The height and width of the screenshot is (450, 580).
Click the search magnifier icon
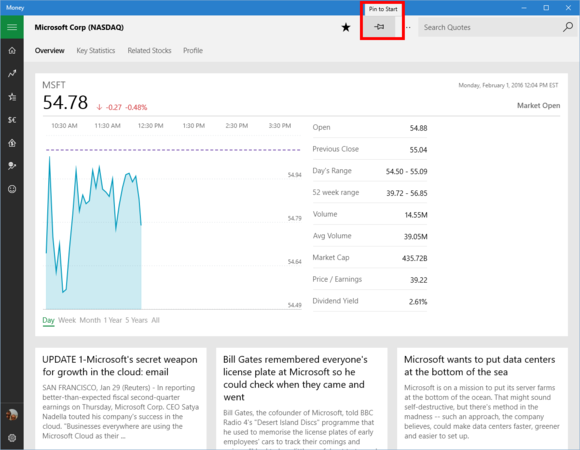(x=568, y=27)
